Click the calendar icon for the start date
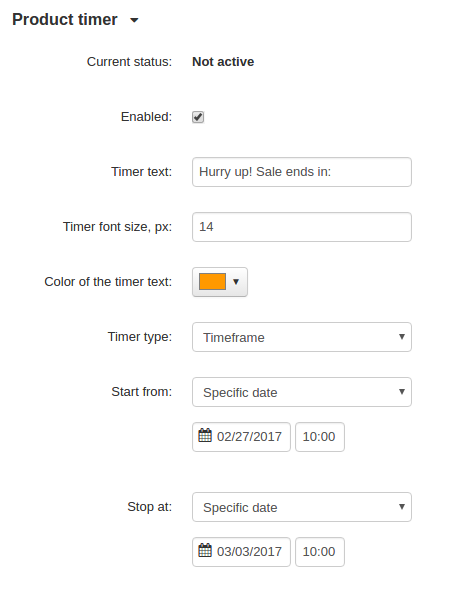457x590 pixels. point(205,435)
